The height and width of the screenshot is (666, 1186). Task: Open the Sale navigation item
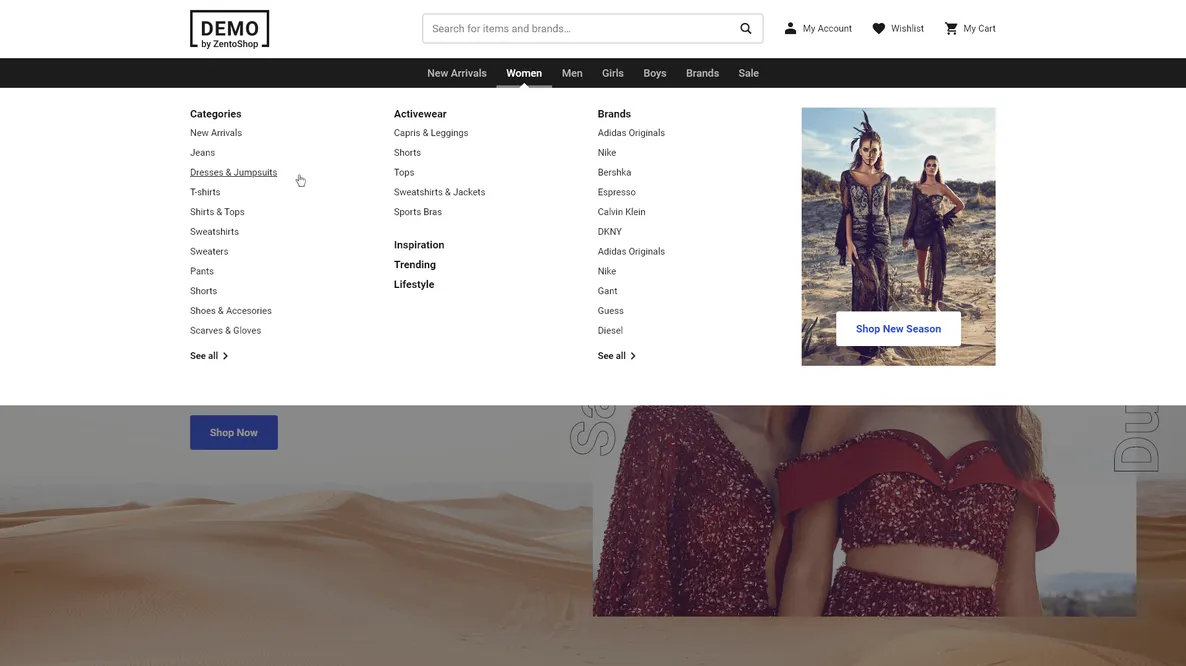pyautogui.click(x=748, y=73)
